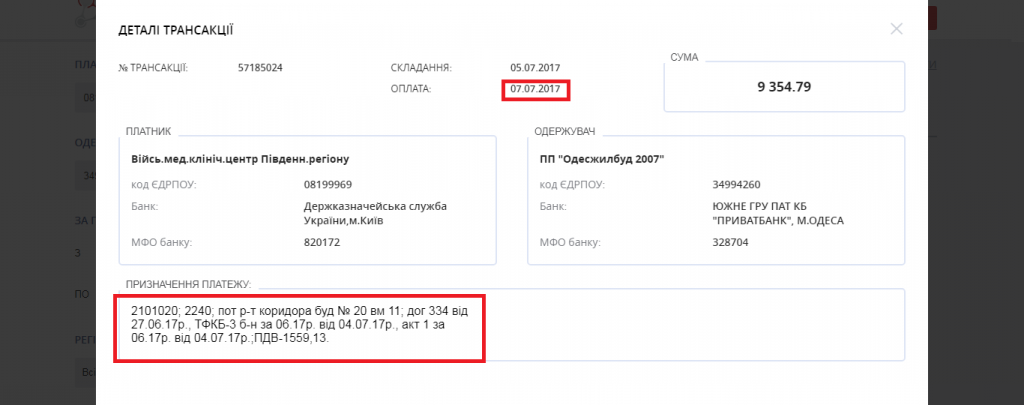The height and width of the screenshot is (405, 1024).
Task: Click the recipient name ПП "Одесжилбуд 2007"
Action: pos(601,159)
